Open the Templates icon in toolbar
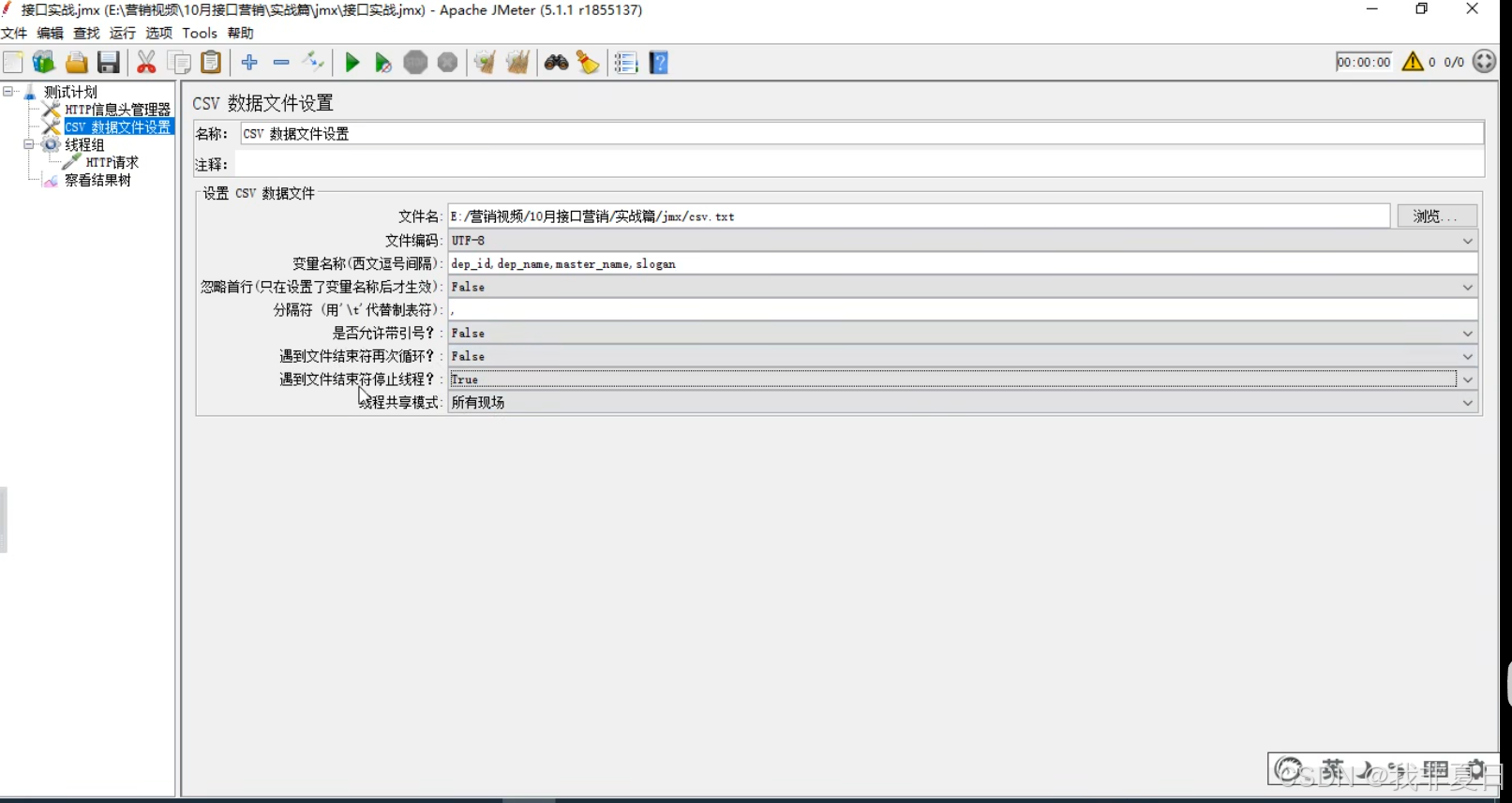This screenshot has width=1512, height=803. 44,63
